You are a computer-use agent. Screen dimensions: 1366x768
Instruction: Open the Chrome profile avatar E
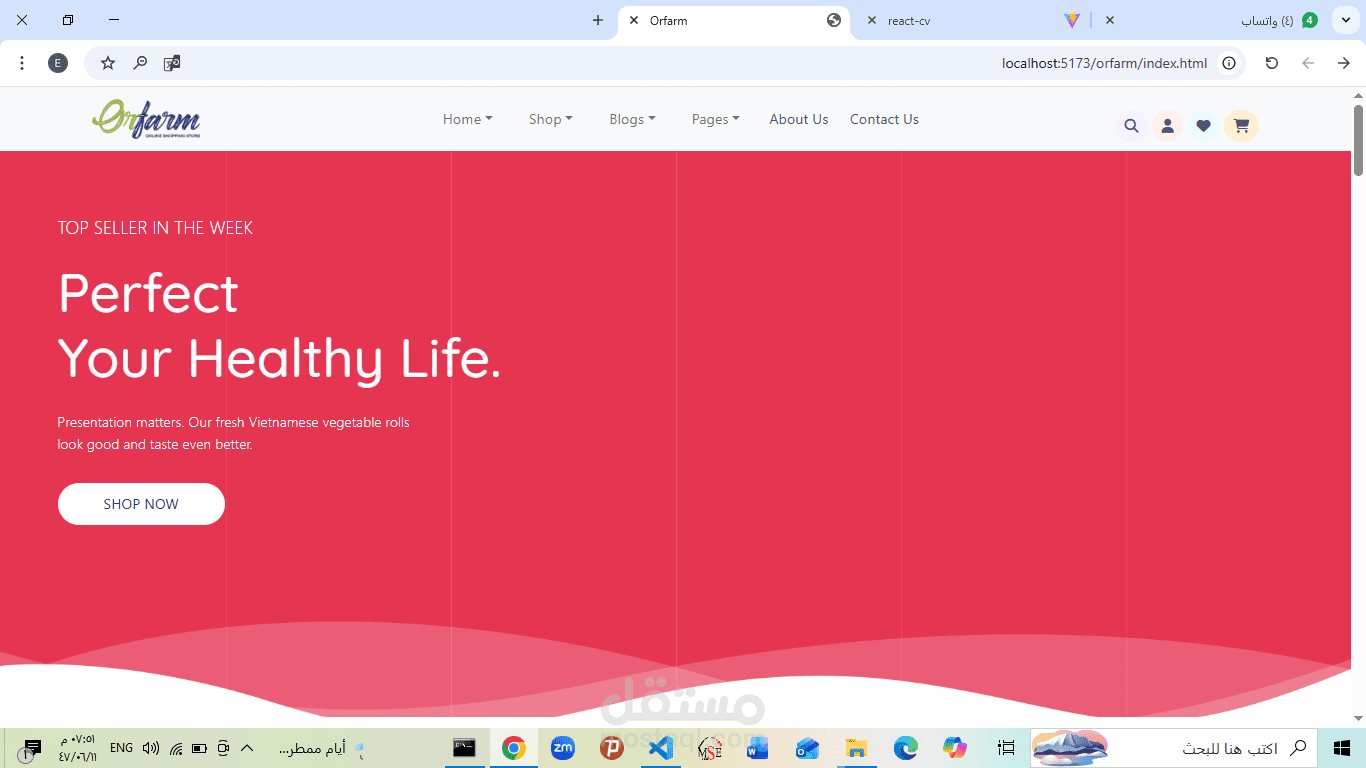point(58,63)
